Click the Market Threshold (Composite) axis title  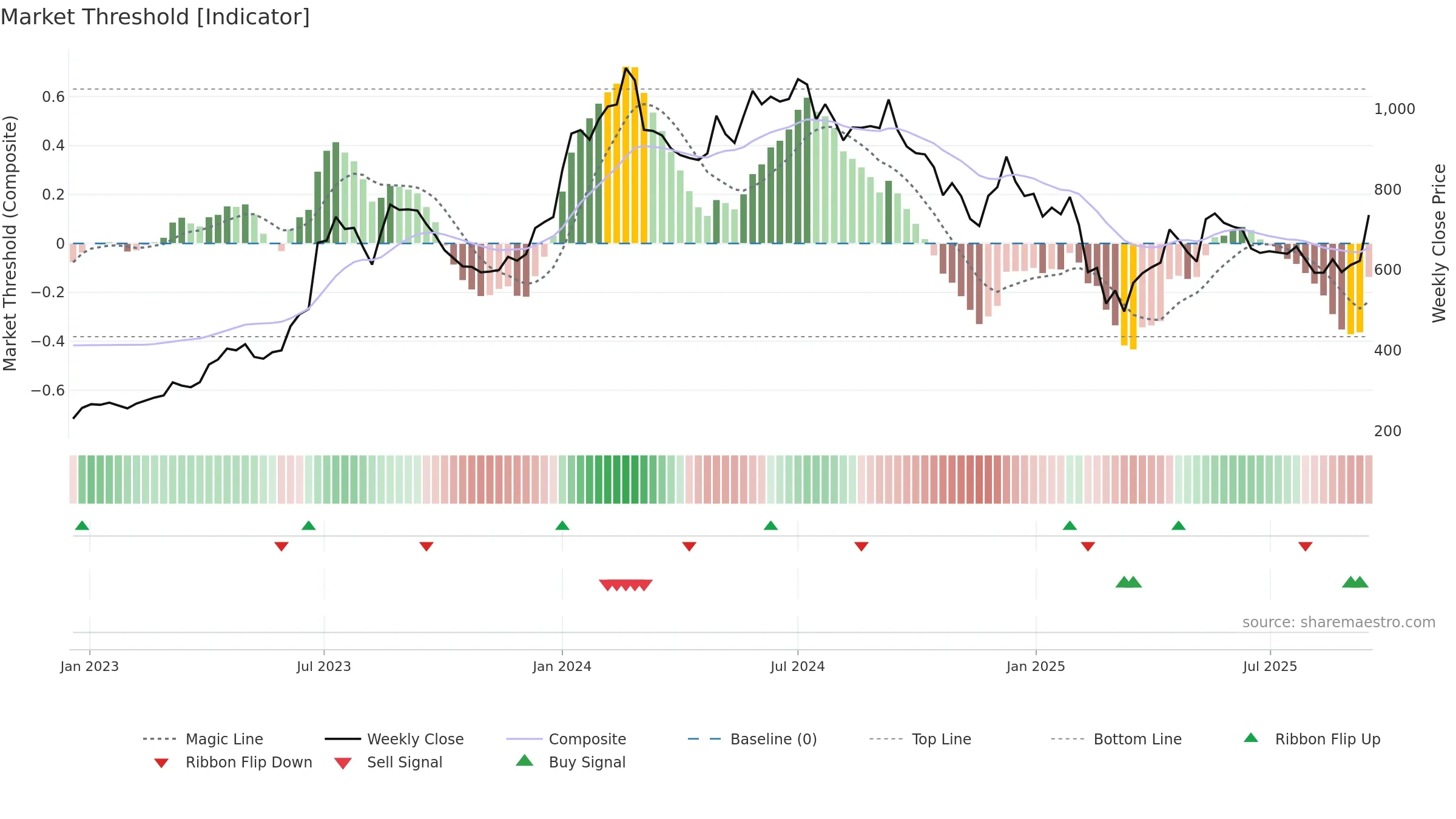10,243
